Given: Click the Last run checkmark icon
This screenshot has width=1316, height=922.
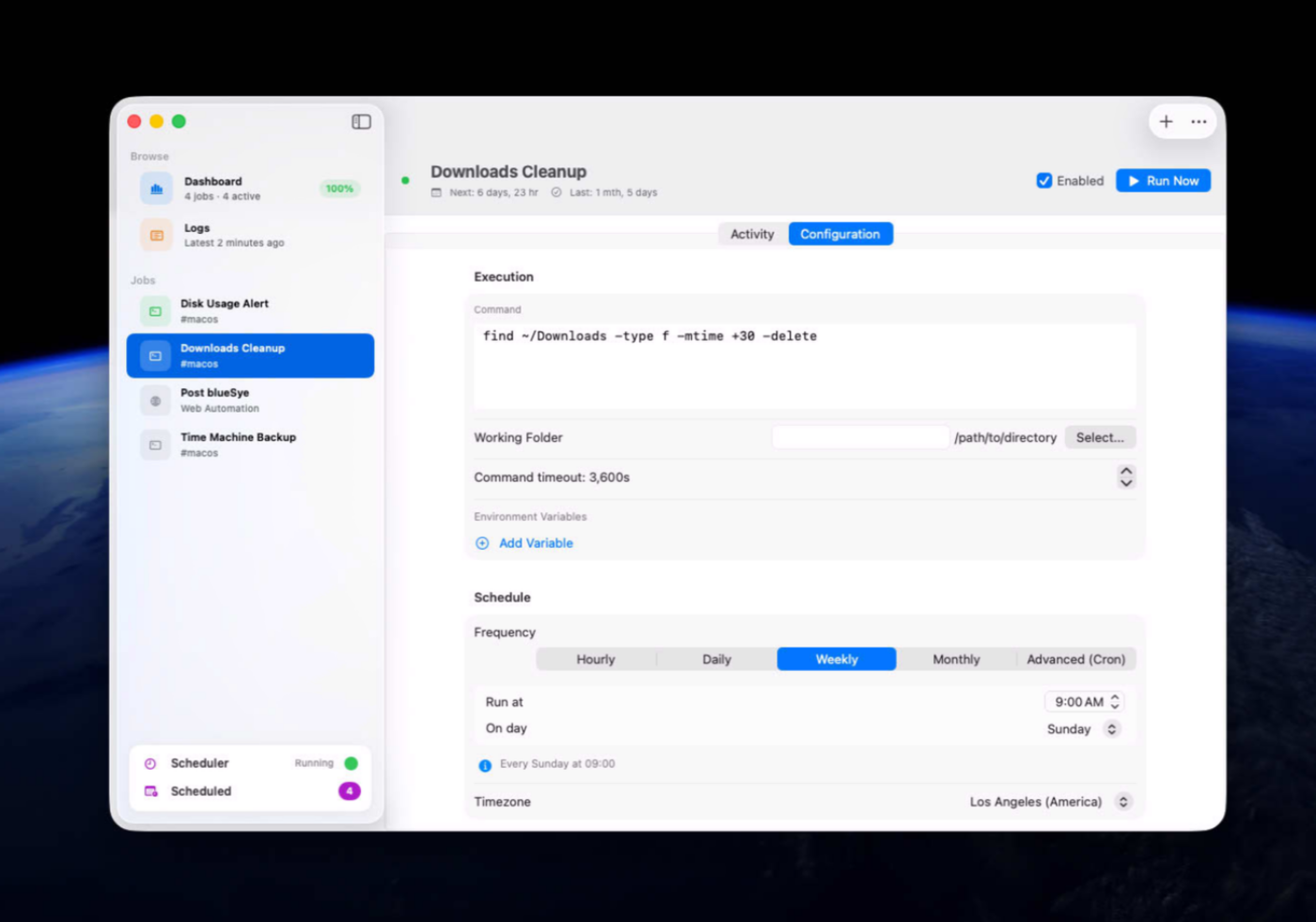Looking at the screenshot, I should (556, 193).
